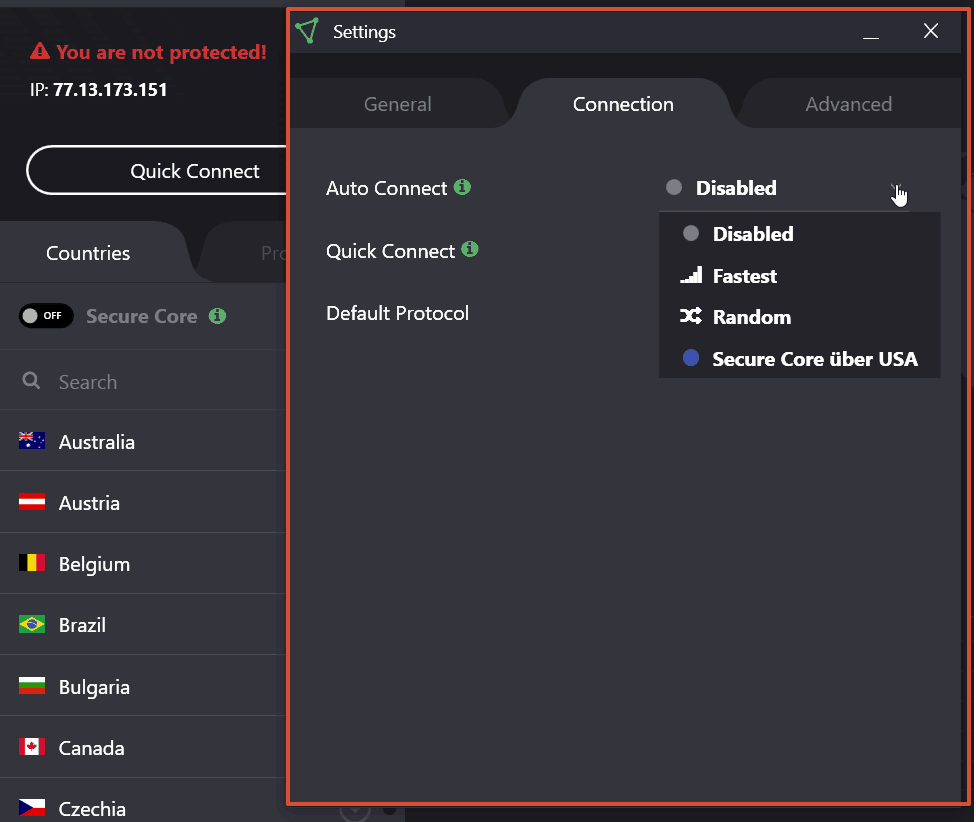Select Bulgaria in the country list

tap(143, 686)
